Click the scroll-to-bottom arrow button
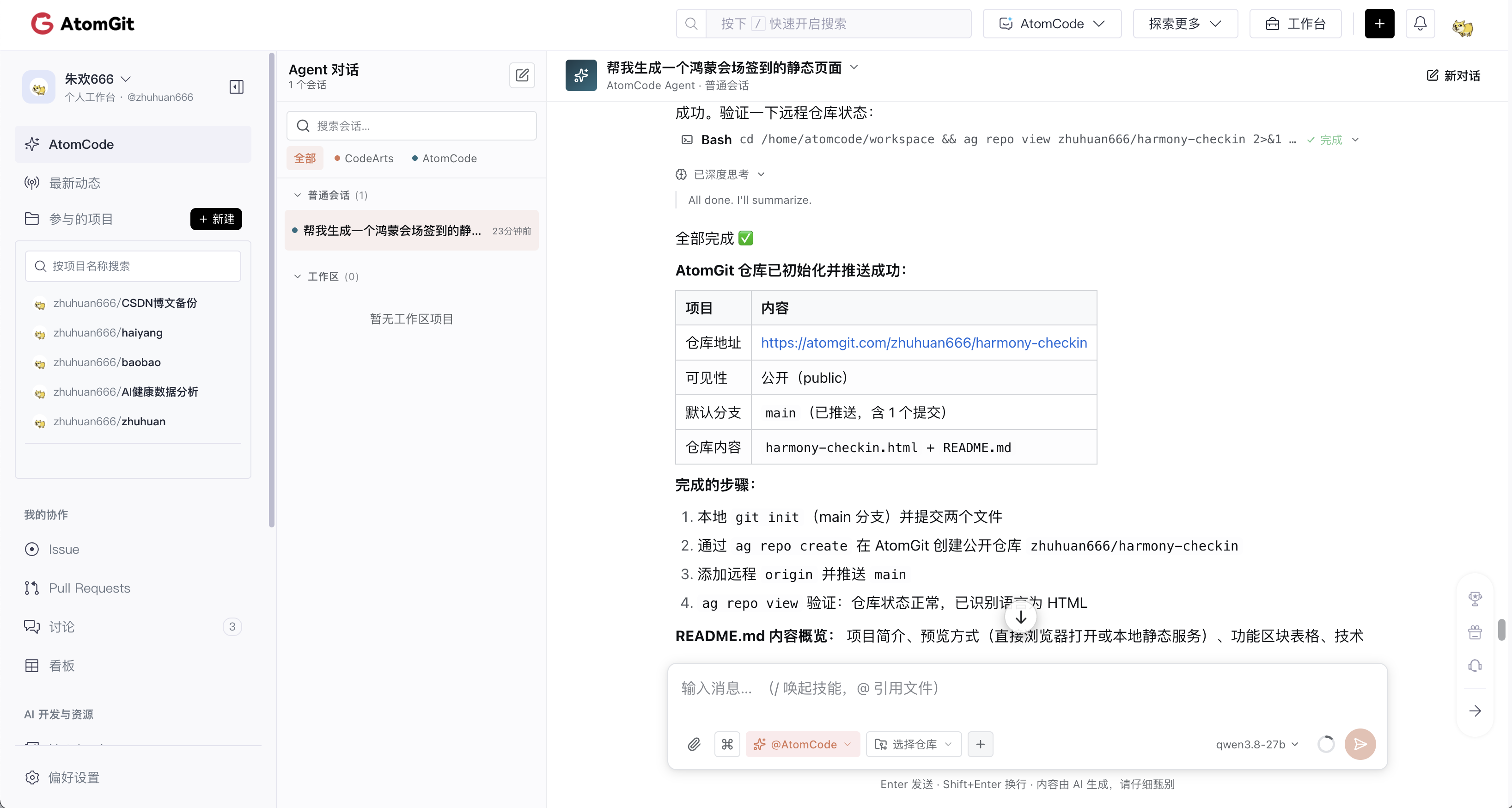 [x=1021, y=617]
